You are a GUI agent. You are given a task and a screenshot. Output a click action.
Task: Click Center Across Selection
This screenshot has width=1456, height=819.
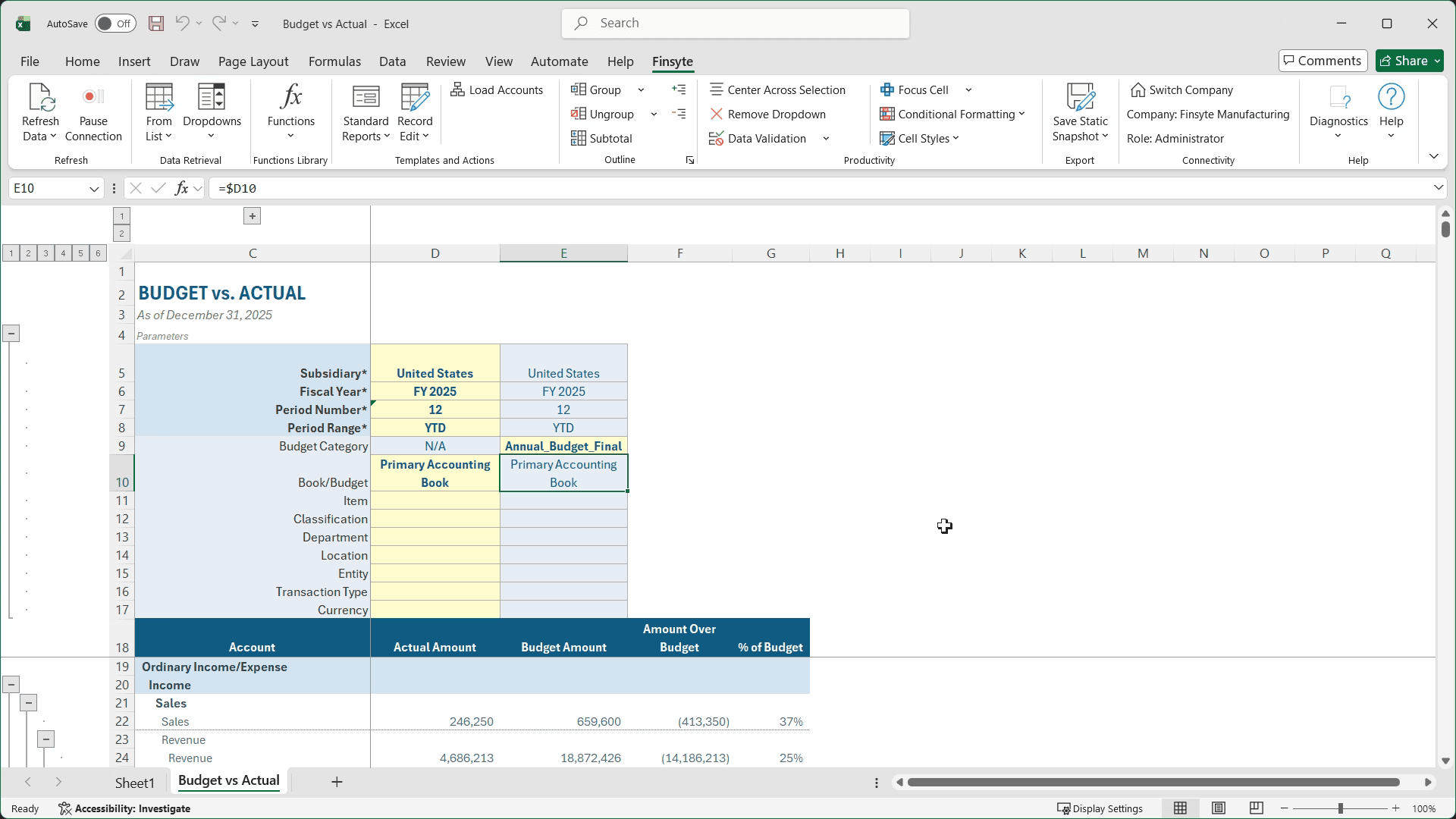[777, 89]
